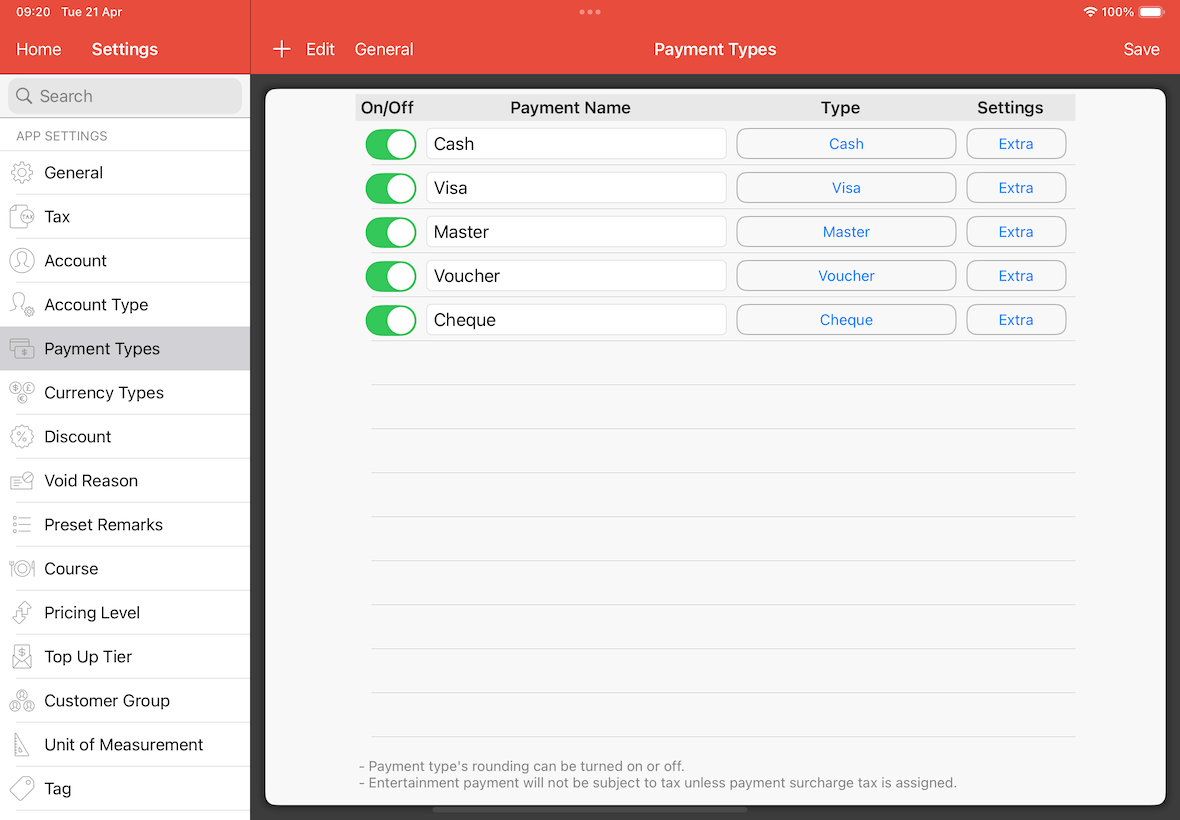
Task: Open Pricing Level settings
Action: click(x=125, y=612)
